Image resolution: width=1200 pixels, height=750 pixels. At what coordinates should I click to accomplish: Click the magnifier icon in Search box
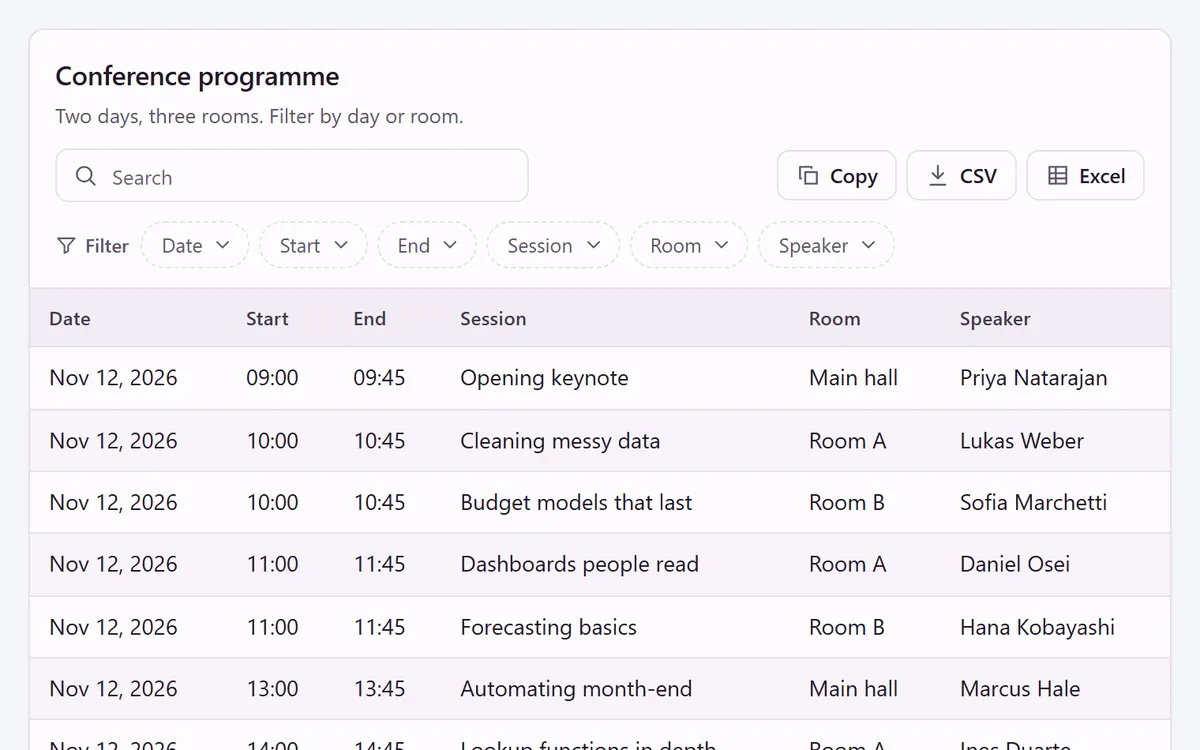[x=86, y=176]
